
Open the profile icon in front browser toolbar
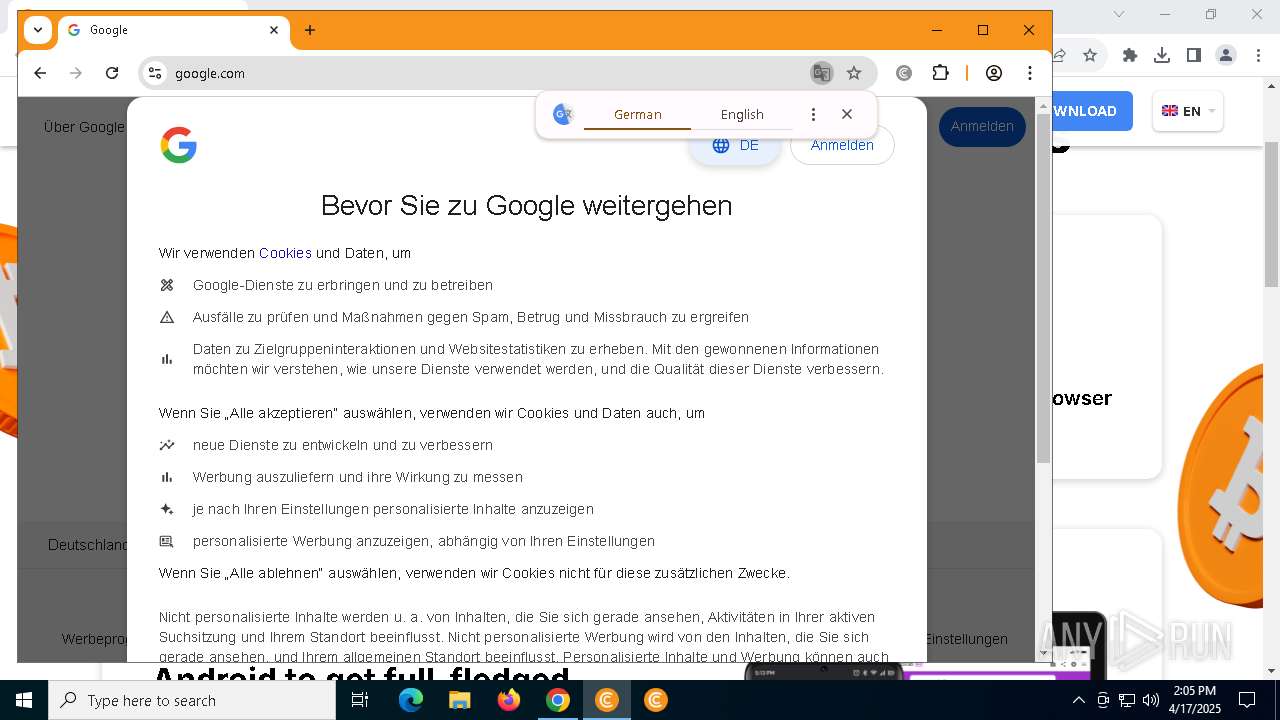tap(994, 73)
